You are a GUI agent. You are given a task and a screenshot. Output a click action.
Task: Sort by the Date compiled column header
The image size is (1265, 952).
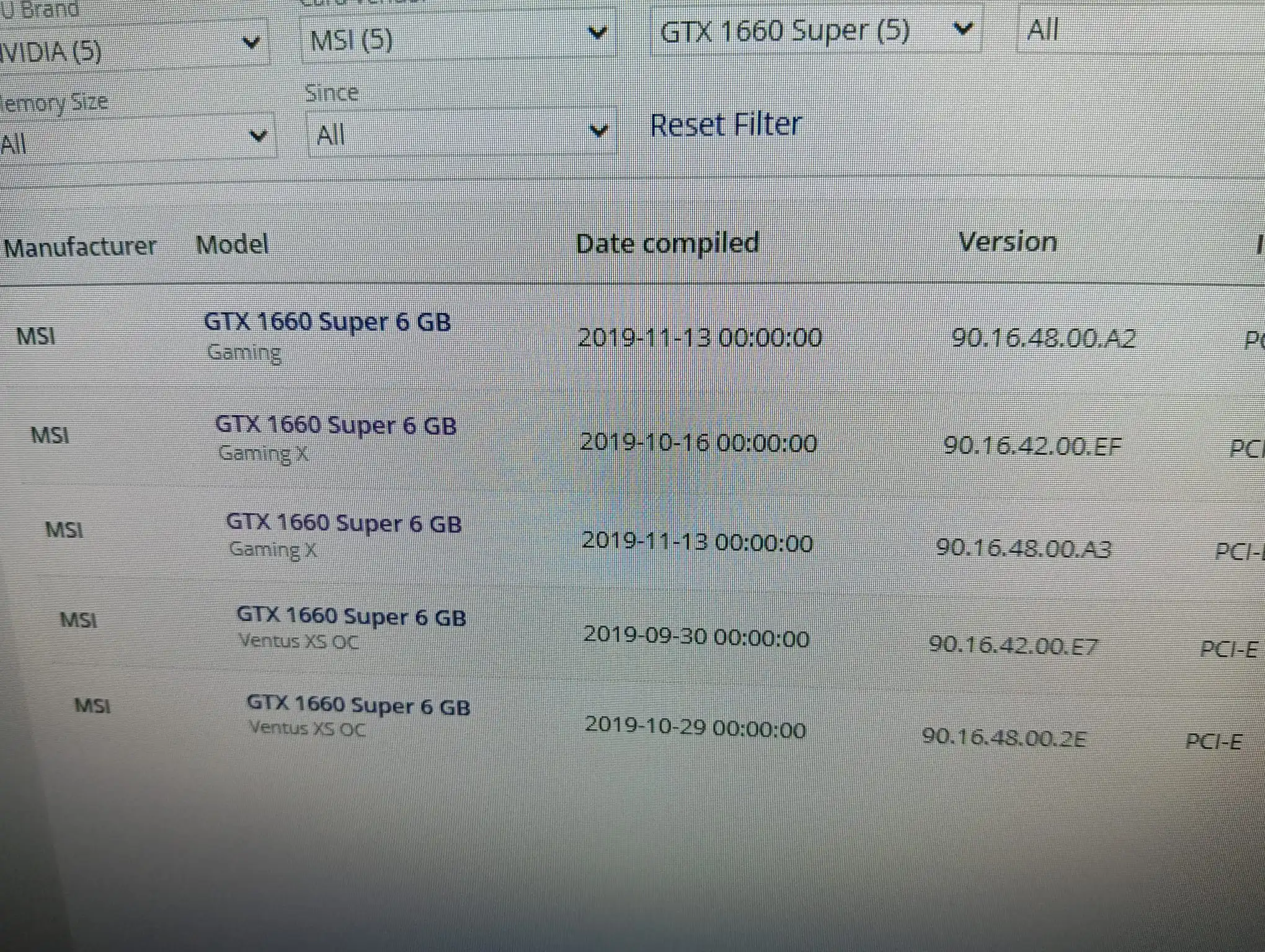(x=667, y=244)
